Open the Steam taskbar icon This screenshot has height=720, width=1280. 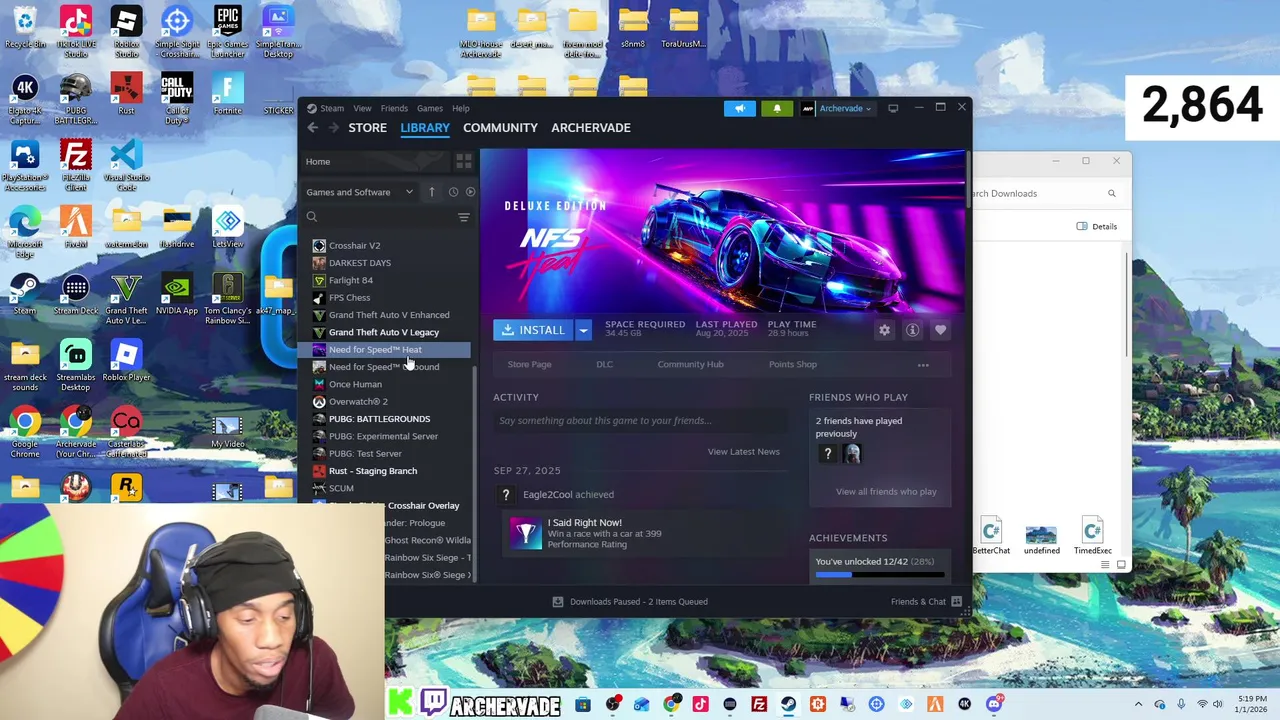pos(788,705)
